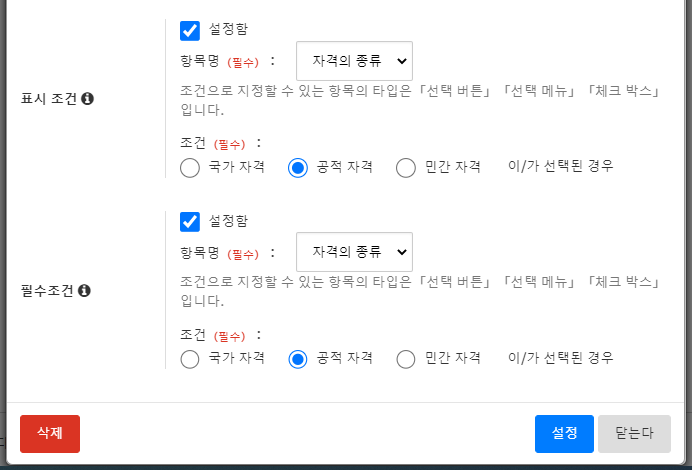Open 자격의 종류 dropdown in 표시 조건
Screen dimensions: 692x470
click(x=354, y=61)
